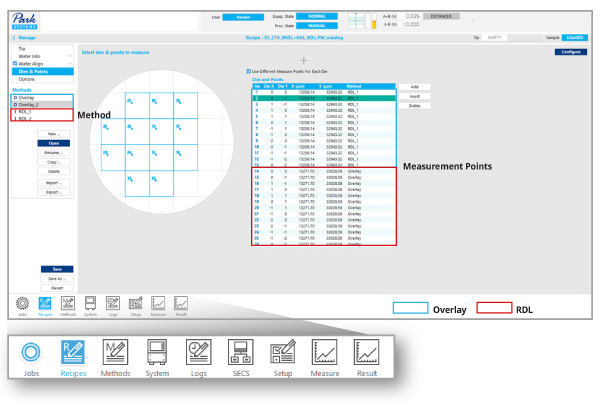Image resolution: width=600 pixels, height=404 pixels.
Task: Switch to the Wafer Info section
Action: [30, 55]
